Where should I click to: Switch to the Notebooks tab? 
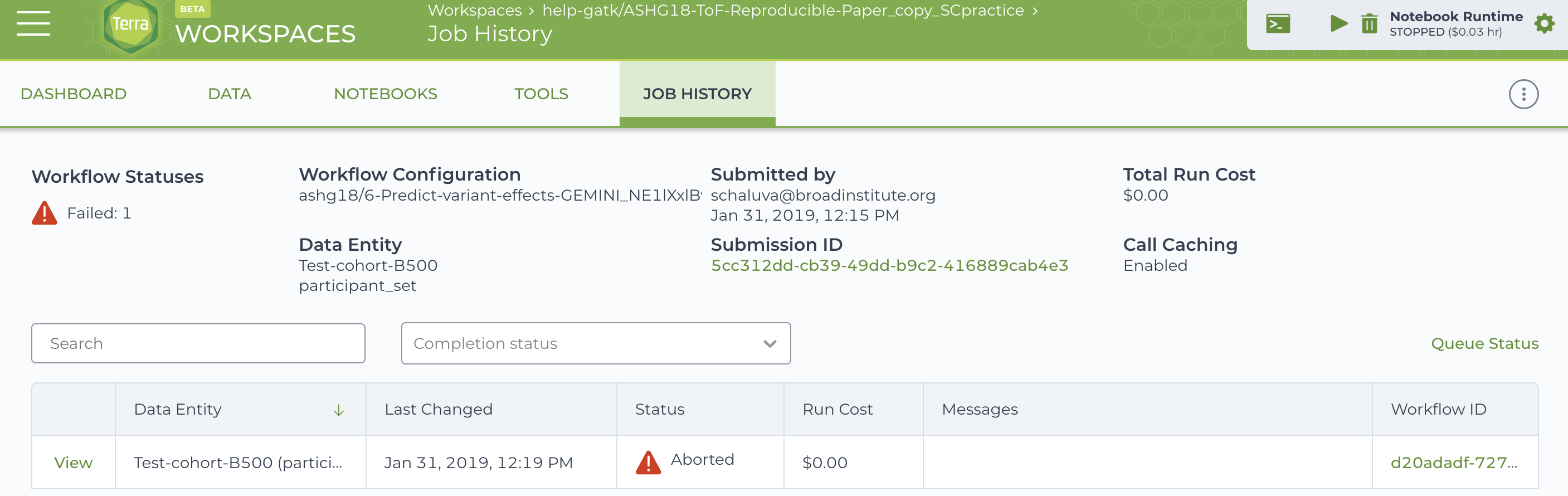pos(385,94)
